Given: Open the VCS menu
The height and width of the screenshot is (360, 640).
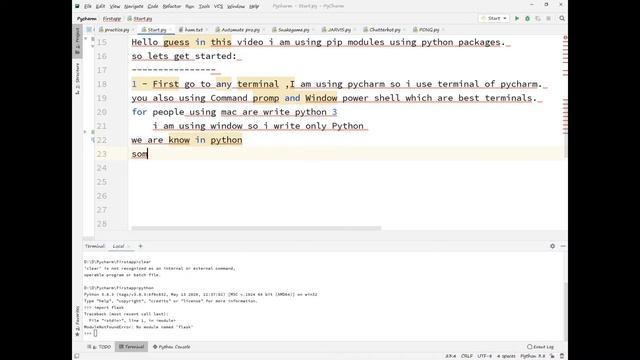Looking at the screenshot, I should (218, 6).
